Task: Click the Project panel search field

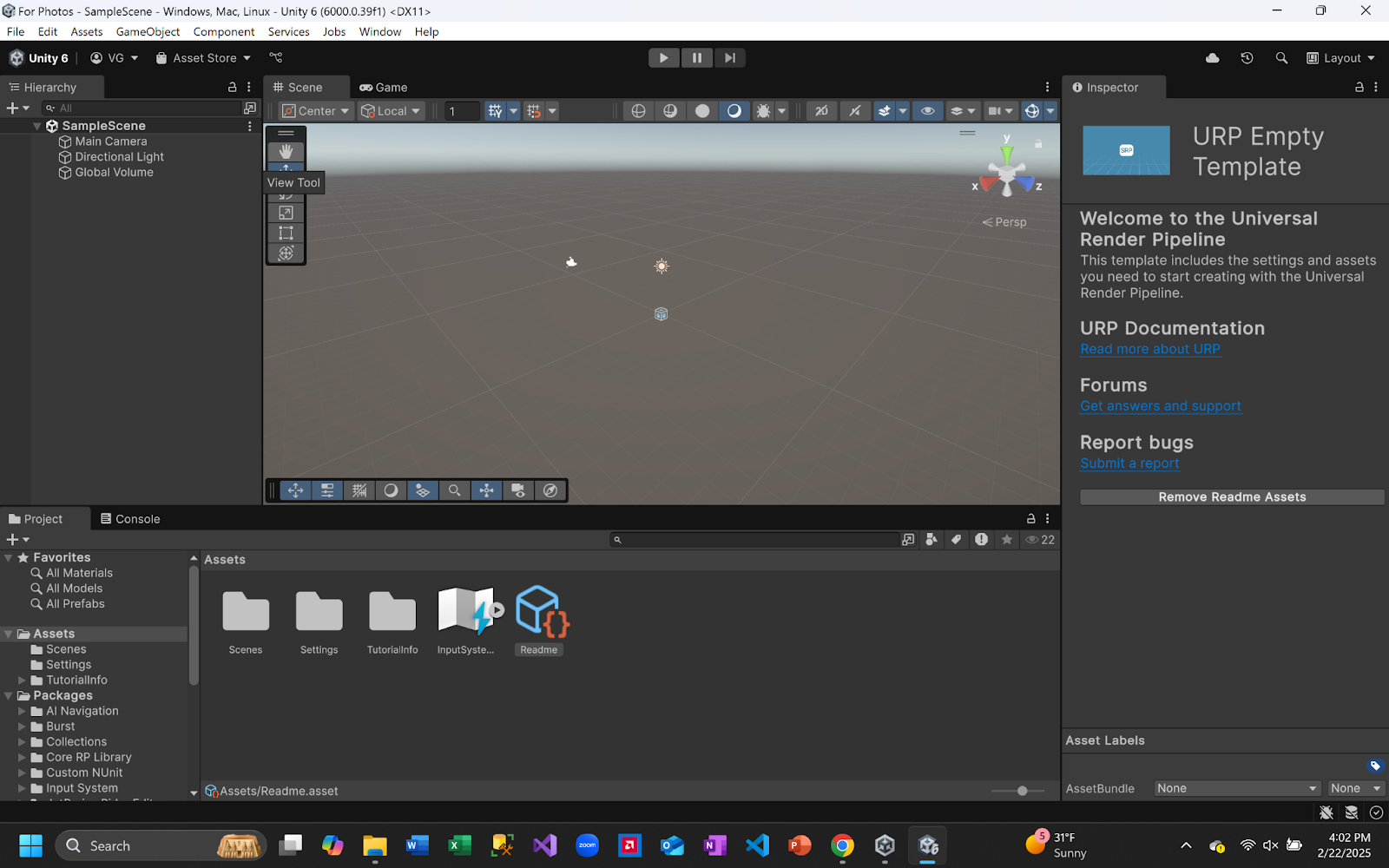Action: [754, 539]
